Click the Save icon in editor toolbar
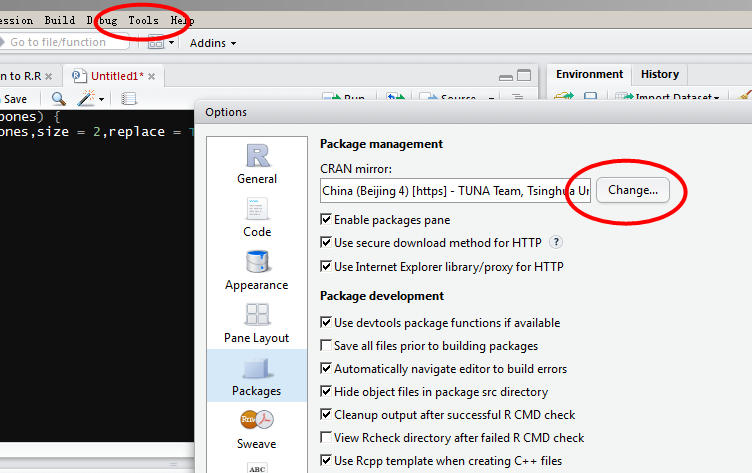This screenshot has height=473, width=752. point(13,99)
